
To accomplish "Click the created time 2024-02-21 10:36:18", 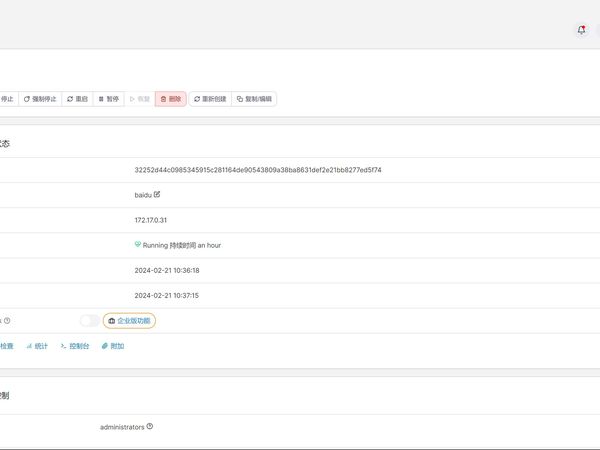I will click(x=167, y=271).
